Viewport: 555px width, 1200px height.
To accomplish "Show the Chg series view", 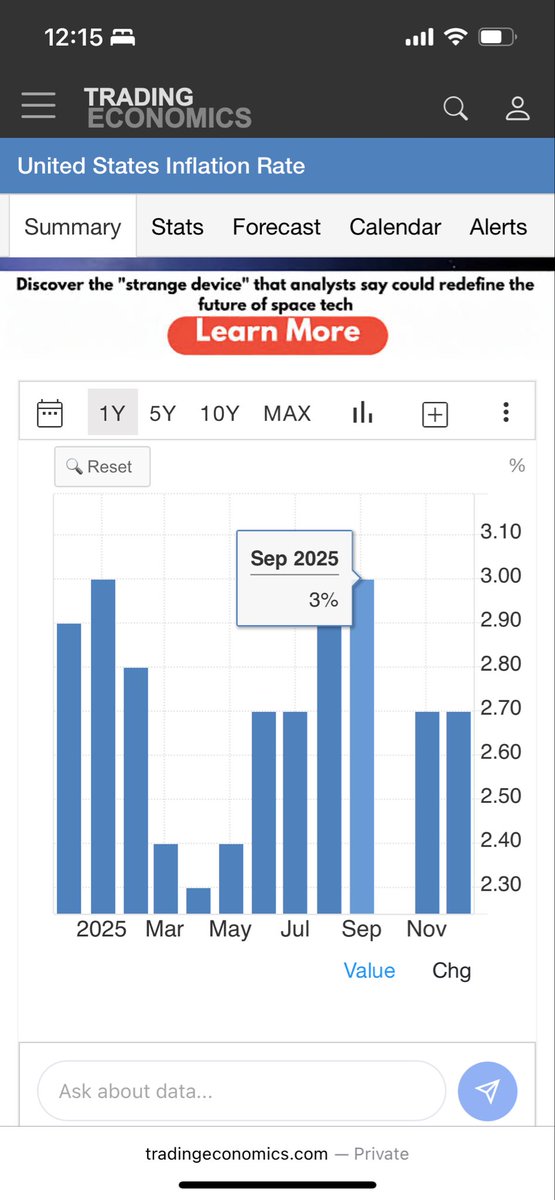I will coord(451,970).
